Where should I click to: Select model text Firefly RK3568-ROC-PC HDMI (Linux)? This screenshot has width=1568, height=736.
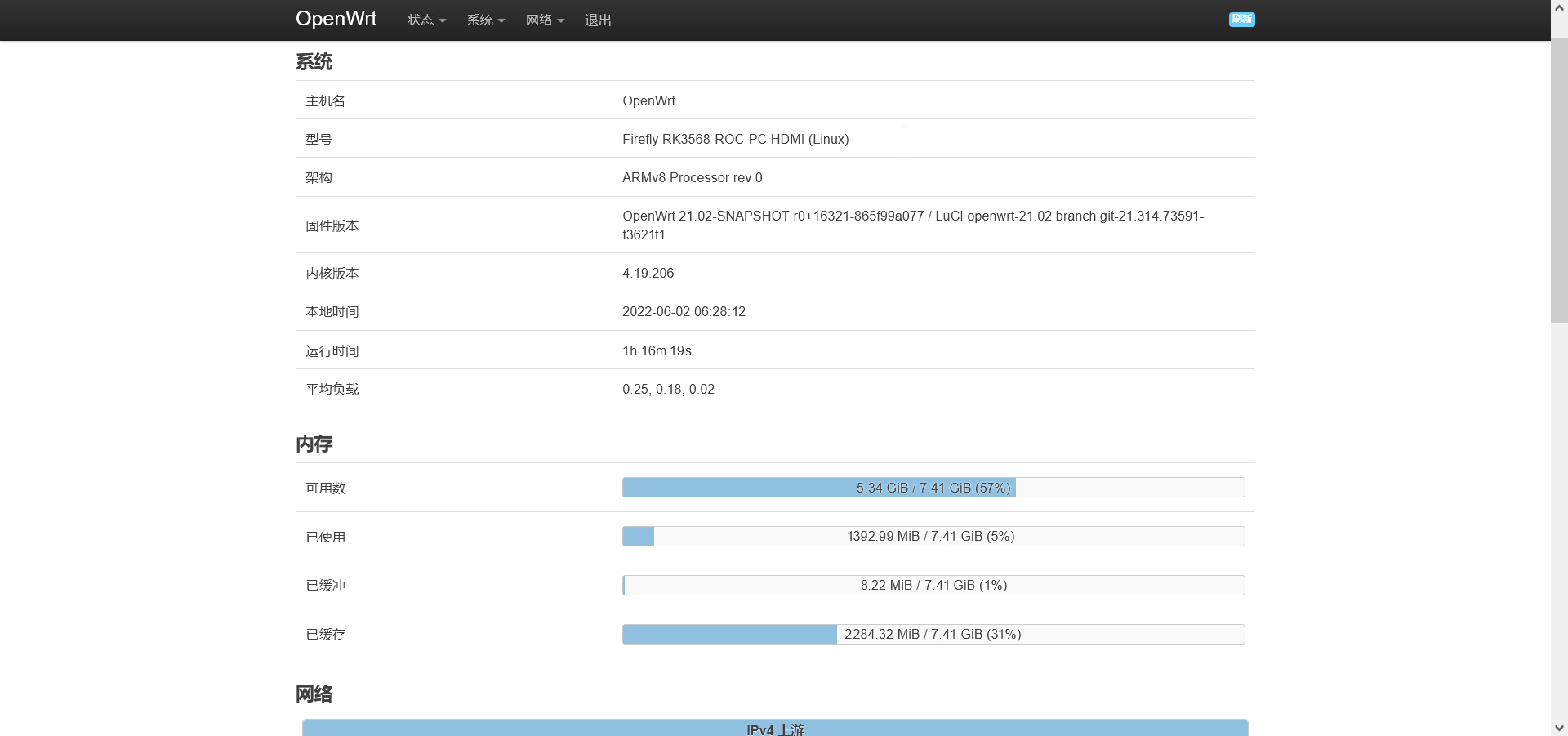click(x=735, y=139)
